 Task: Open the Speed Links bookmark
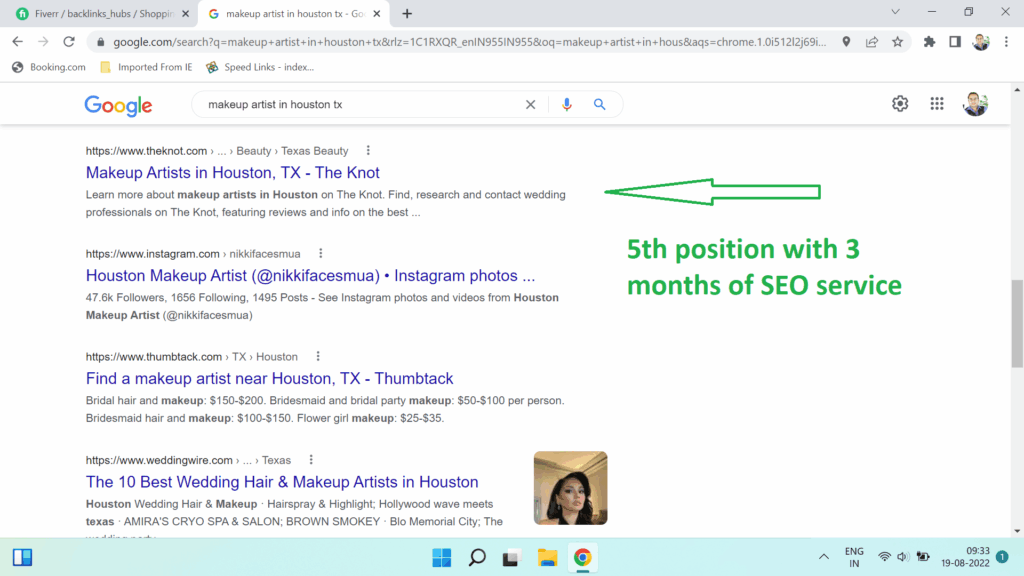pyautogui.click(x=260, y=67)
